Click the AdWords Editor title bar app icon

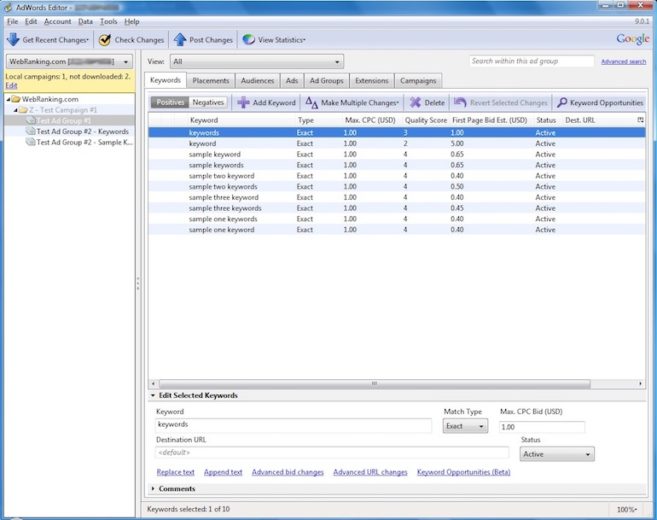click(8, 7)
